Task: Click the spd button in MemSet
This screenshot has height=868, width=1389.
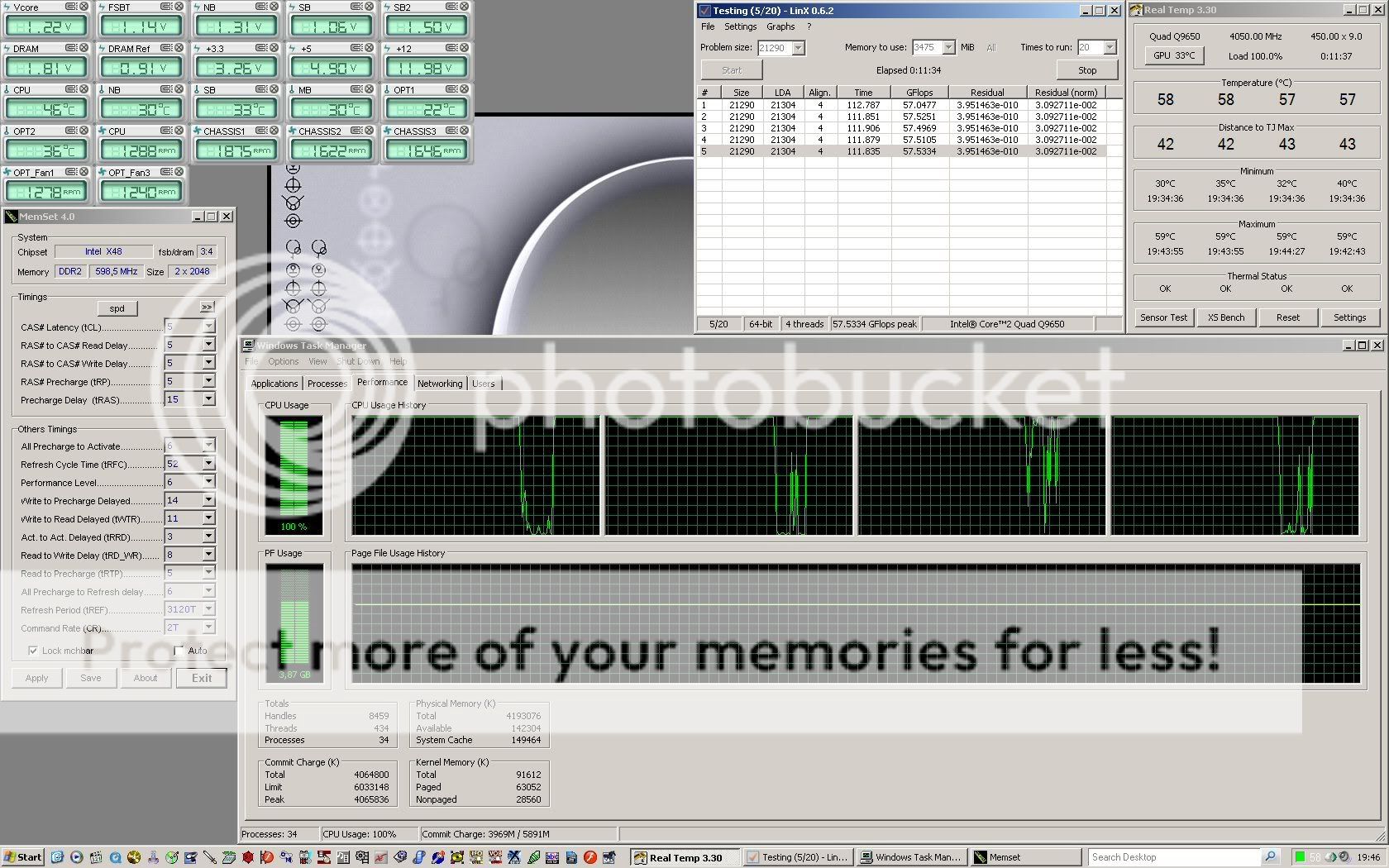Action: tap(117, 308)
